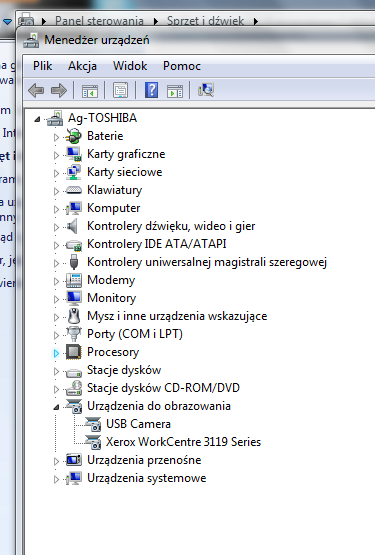Click Scan for hardware changes icon
Screen dimensions: 375x555
point(206,90)
